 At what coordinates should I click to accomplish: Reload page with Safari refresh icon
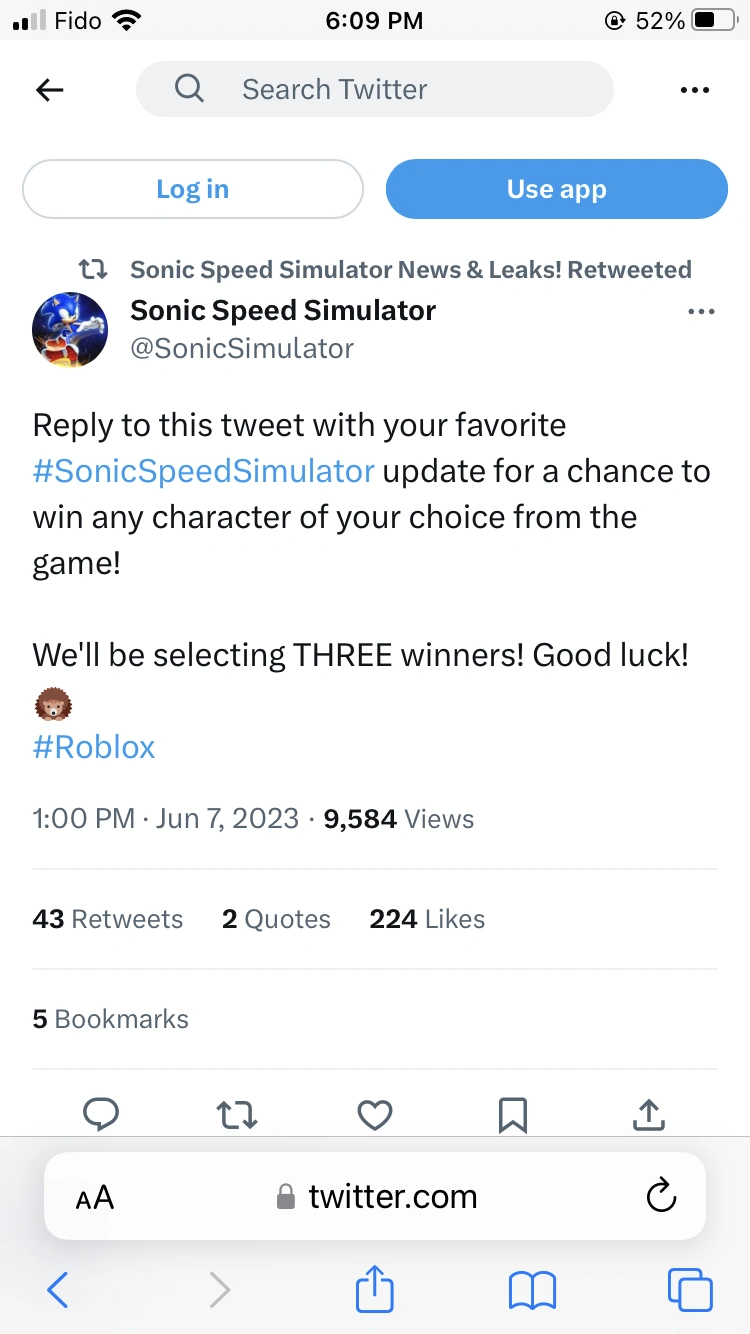pyautogui.click(x=661, y=1196)
